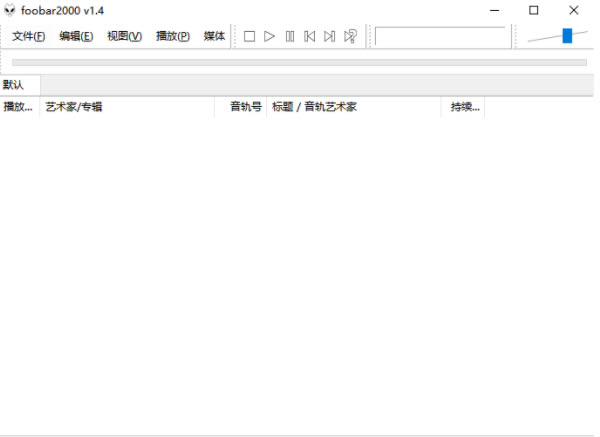The width and height of the screenshot is (600, 437).
Task: Open the 视图(V) menu
Action: tap(124, 36)
